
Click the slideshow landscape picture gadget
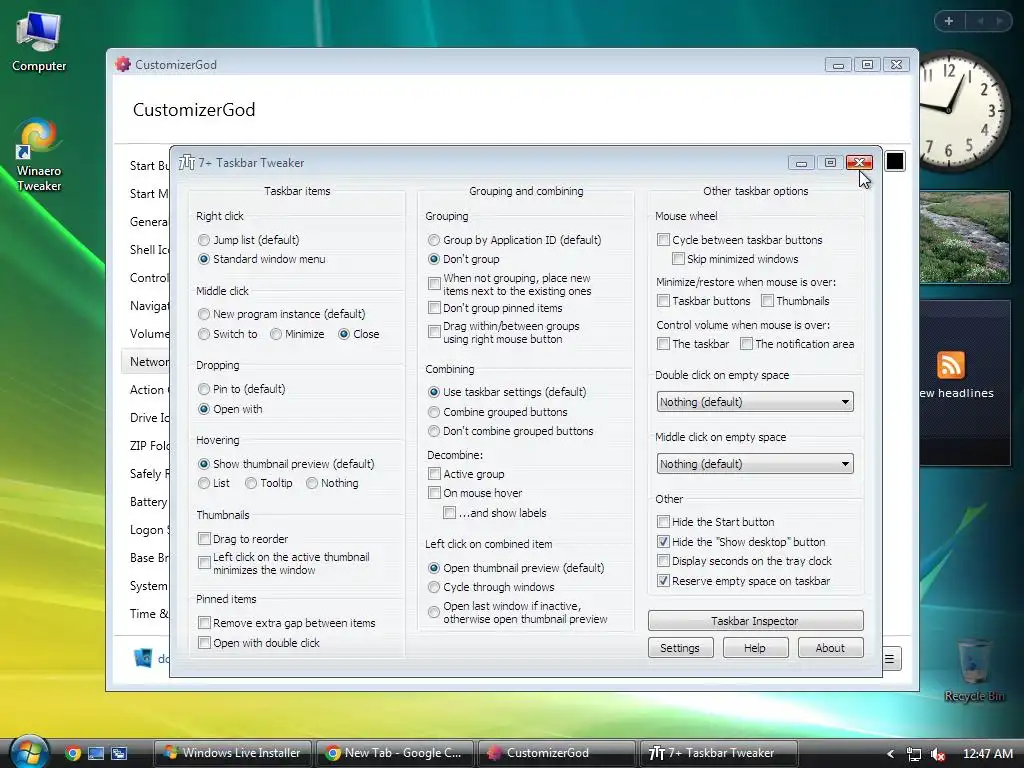tap(965, 237)
